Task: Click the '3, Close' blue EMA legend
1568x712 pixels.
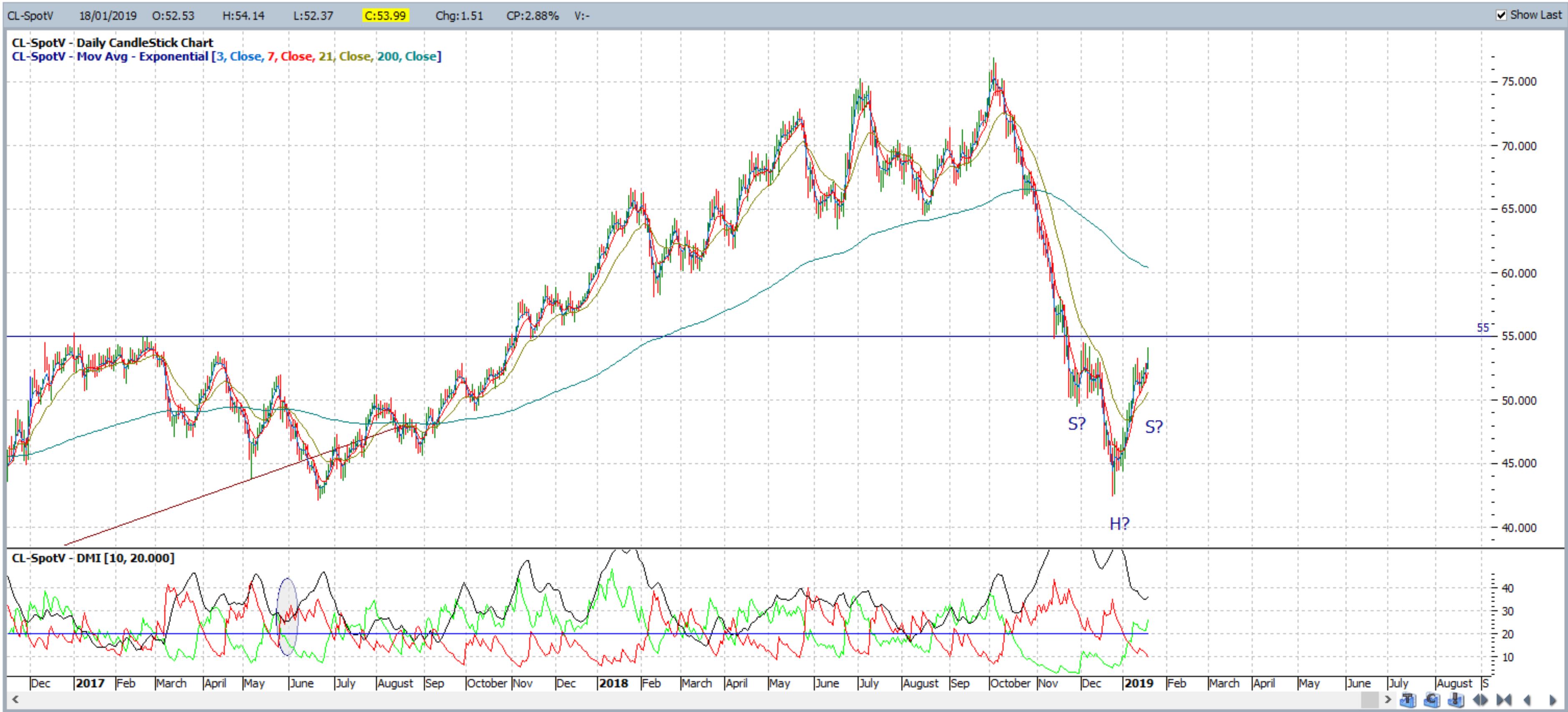Action: click(240, 57)
